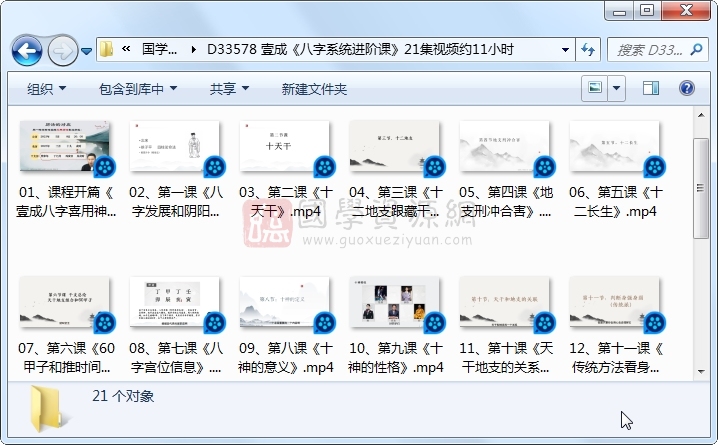The image size is (718, 445).
Task: Click the scrollbar down arrow
Action: click(701, 371)
